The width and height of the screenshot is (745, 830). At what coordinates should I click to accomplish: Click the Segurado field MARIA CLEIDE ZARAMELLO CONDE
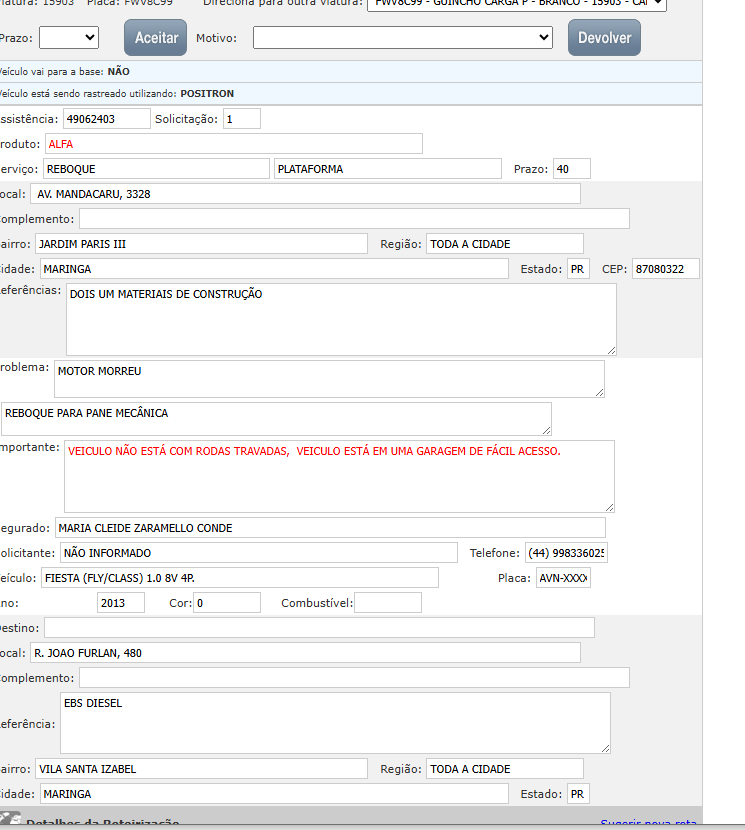click(x=330, y=528)
